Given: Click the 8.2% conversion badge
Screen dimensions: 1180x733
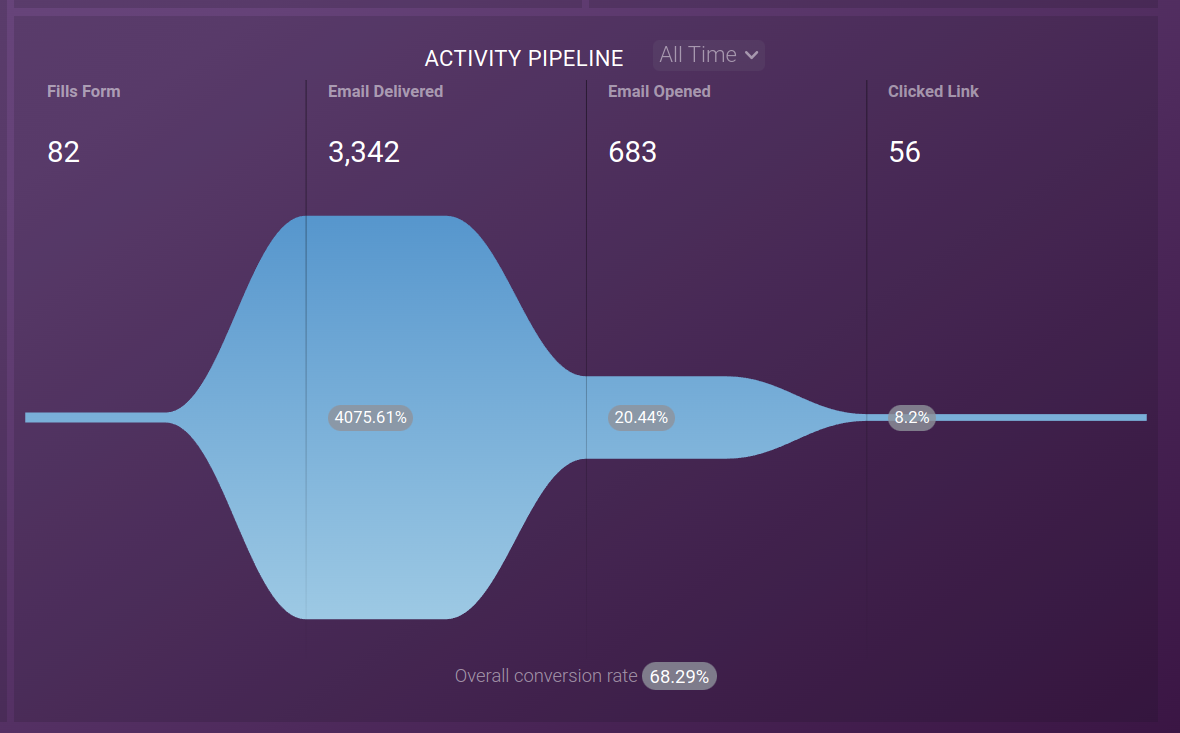Looking at the screenshot, I should (910, 417).
